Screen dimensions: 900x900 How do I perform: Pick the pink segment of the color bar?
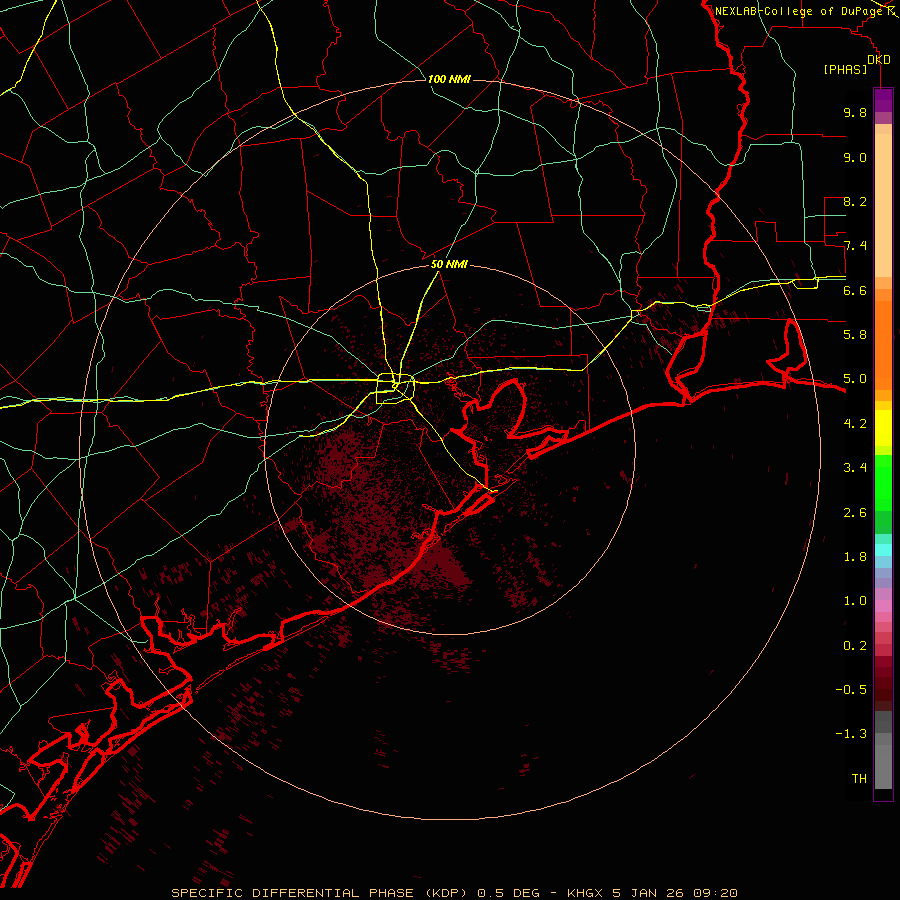tap(883, 606)
